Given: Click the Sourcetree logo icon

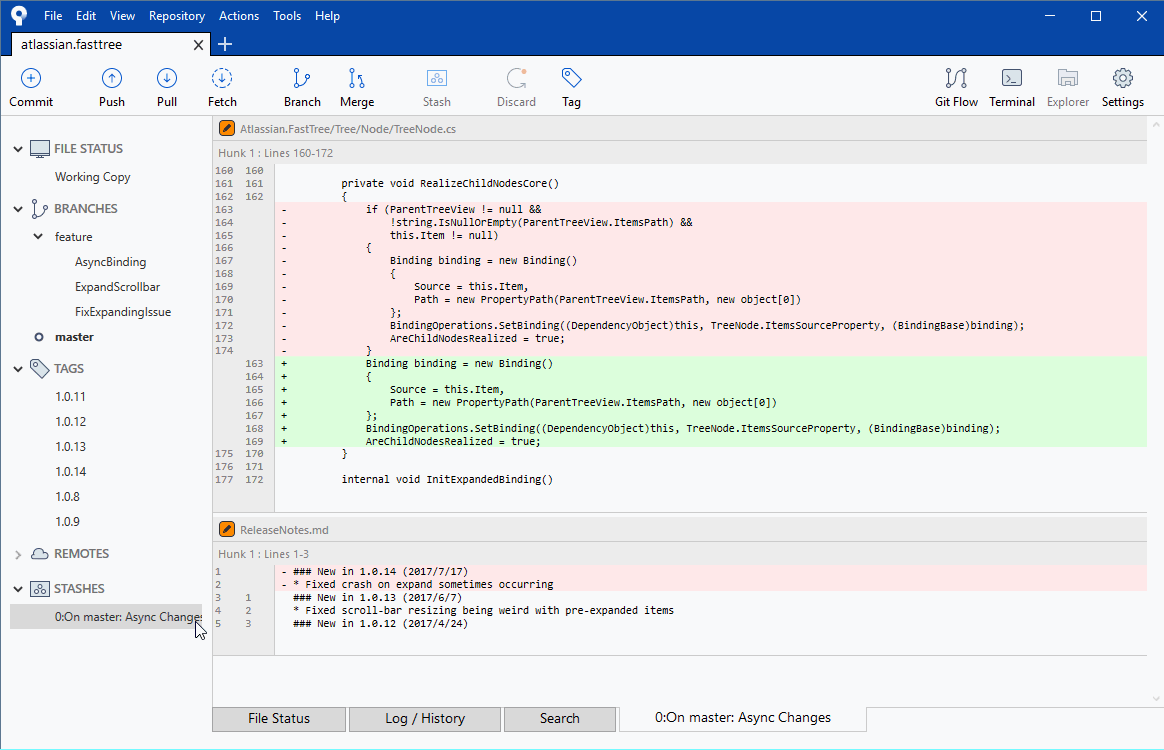Looking at the screenshot, I should click(19, 16).
